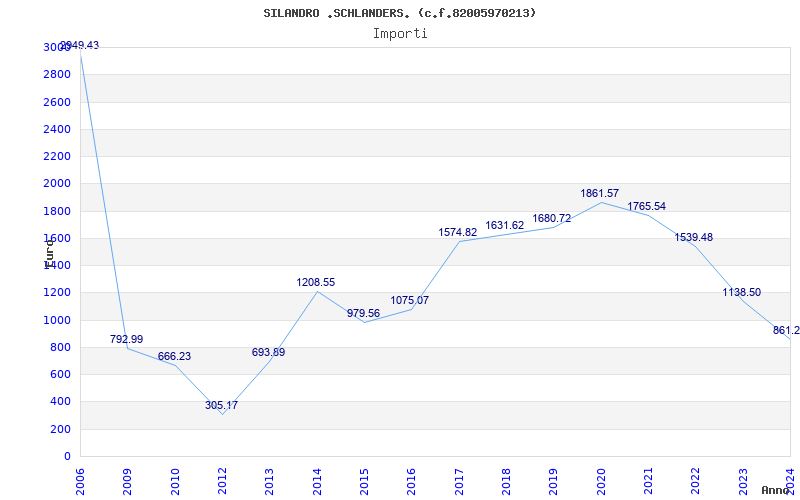Select year 2012 on the x-axis
Screen dimensions: 800x500
(x=223, y=480)
